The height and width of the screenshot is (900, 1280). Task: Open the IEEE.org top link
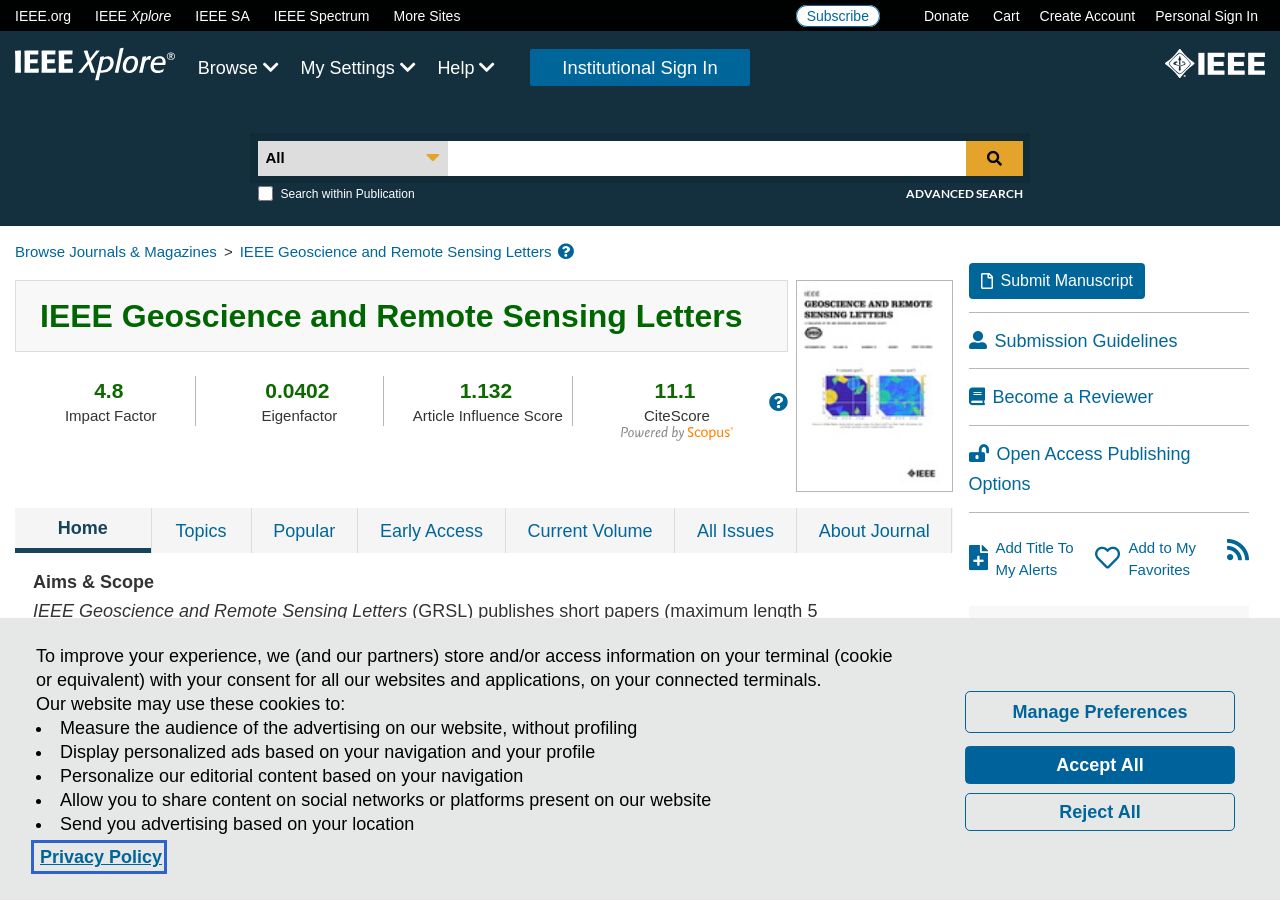coord(43,16)
